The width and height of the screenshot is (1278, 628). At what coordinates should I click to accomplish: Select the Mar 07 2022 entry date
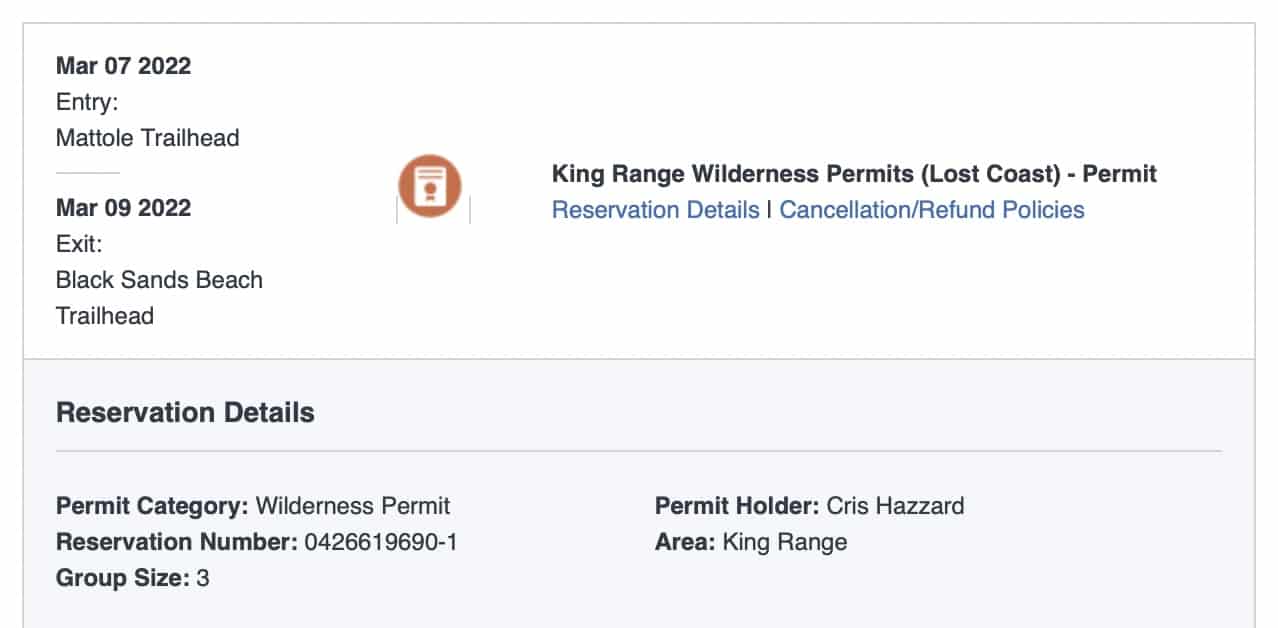click(x=123, y=66)
